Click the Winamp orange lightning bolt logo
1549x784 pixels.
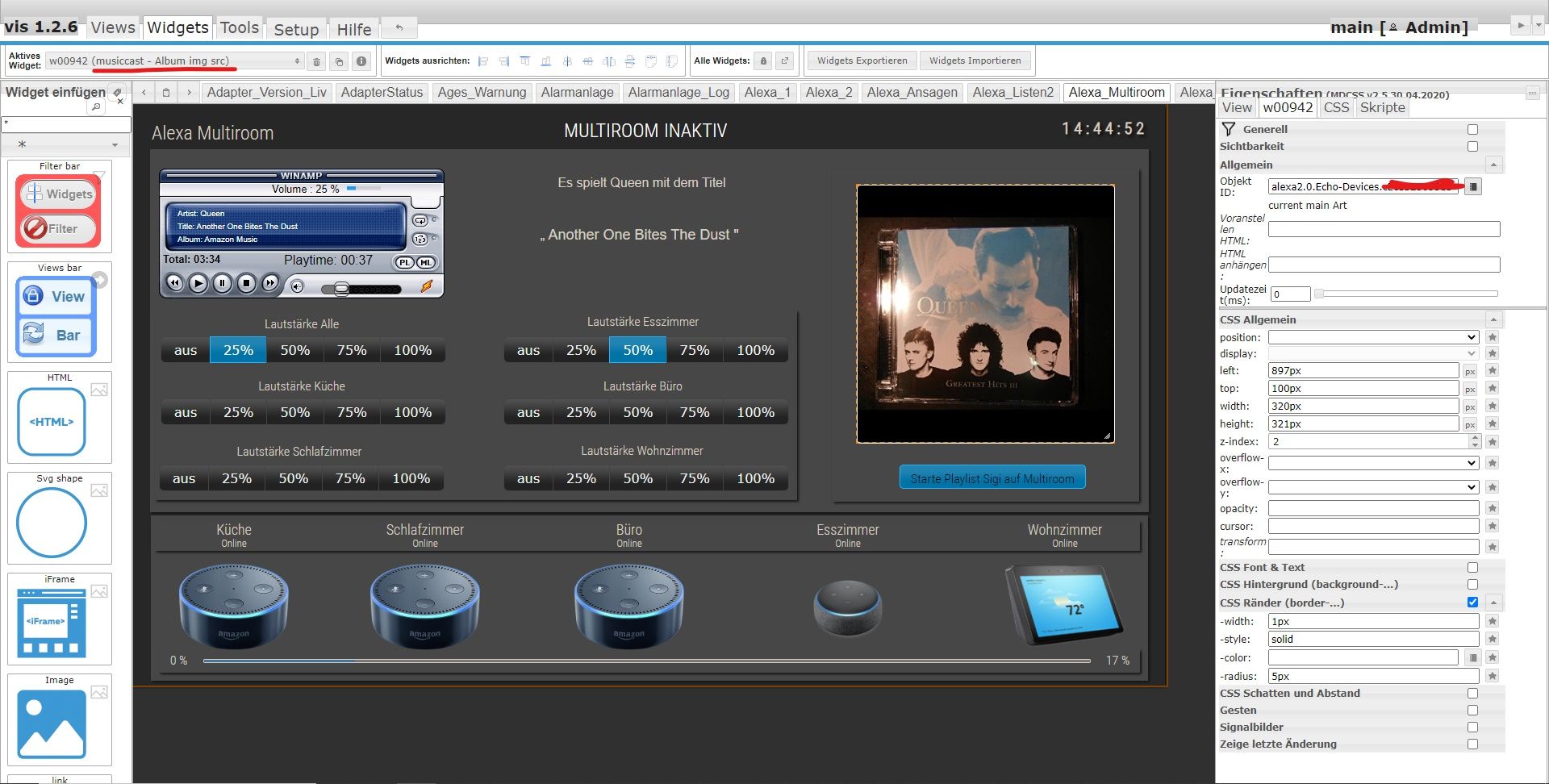[427, 286]
